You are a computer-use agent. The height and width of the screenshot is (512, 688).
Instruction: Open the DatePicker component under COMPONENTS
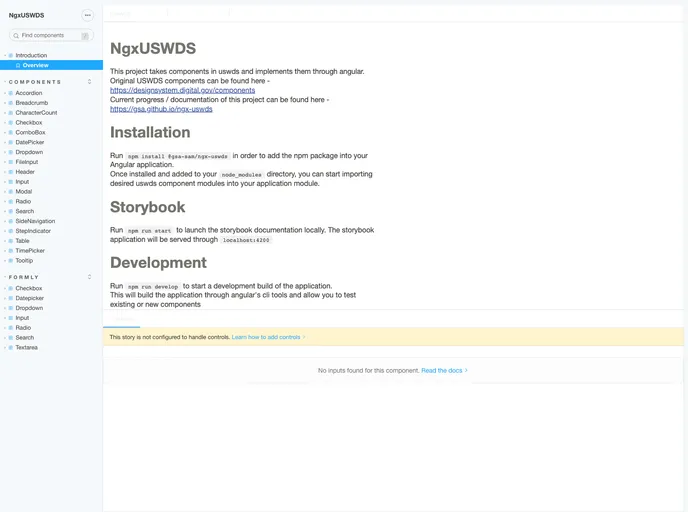[x=29, y=142]
